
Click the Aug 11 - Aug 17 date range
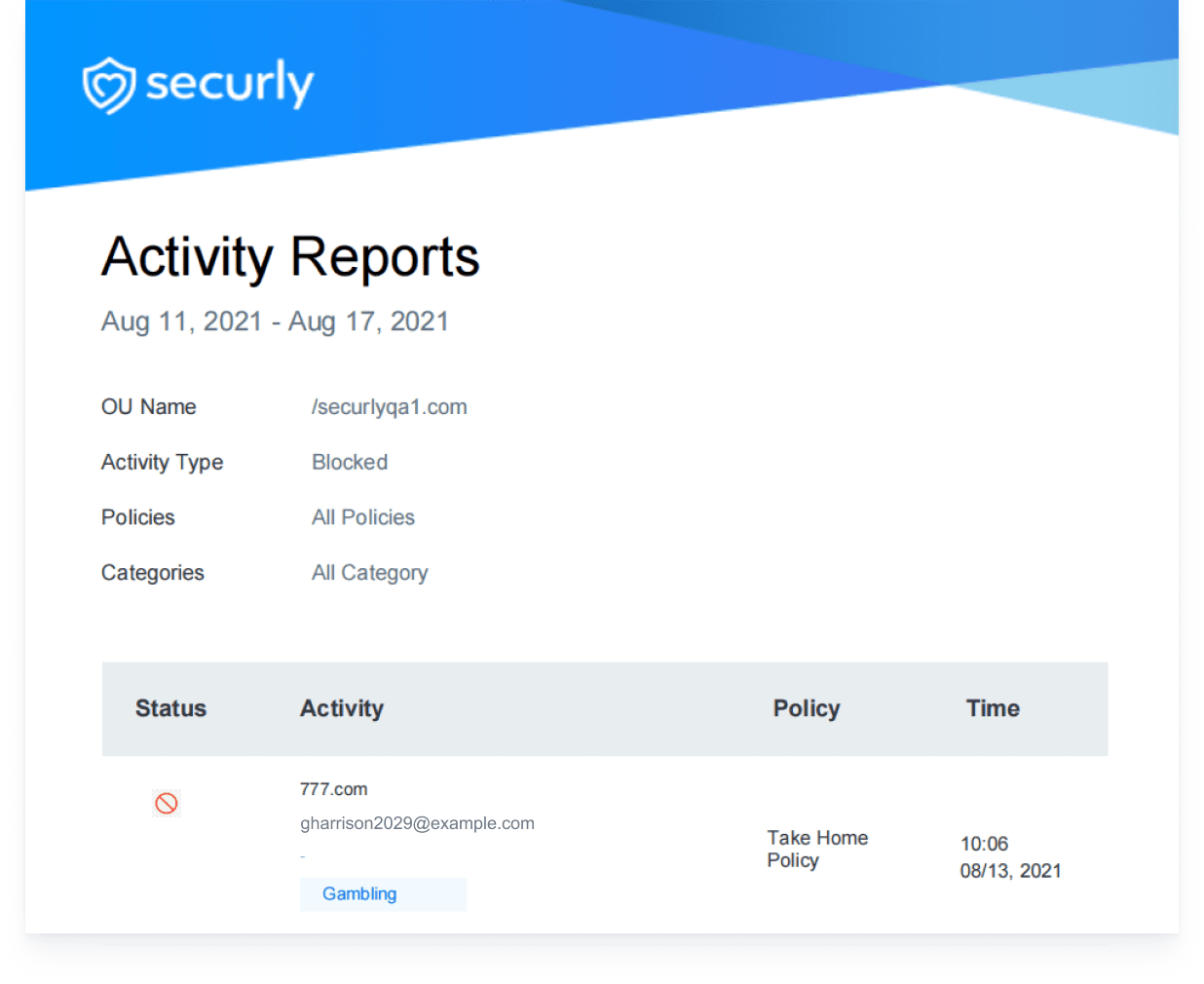click(x=275, y=322)
